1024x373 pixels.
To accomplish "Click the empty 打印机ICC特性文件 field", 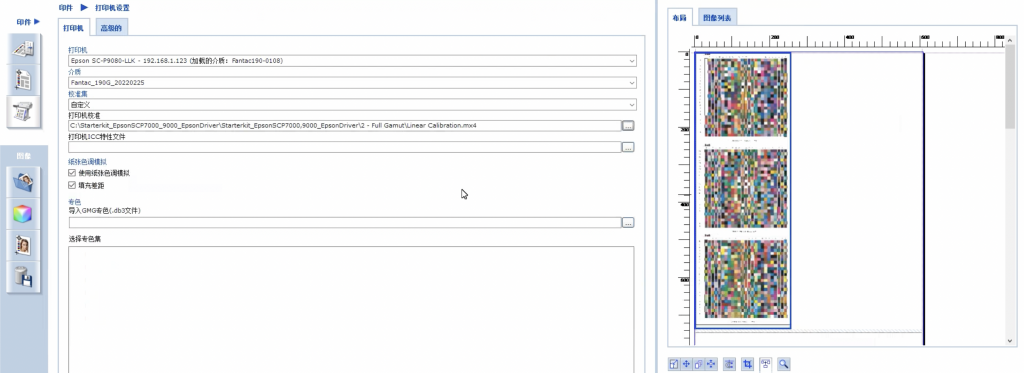I will click(344, 148).
